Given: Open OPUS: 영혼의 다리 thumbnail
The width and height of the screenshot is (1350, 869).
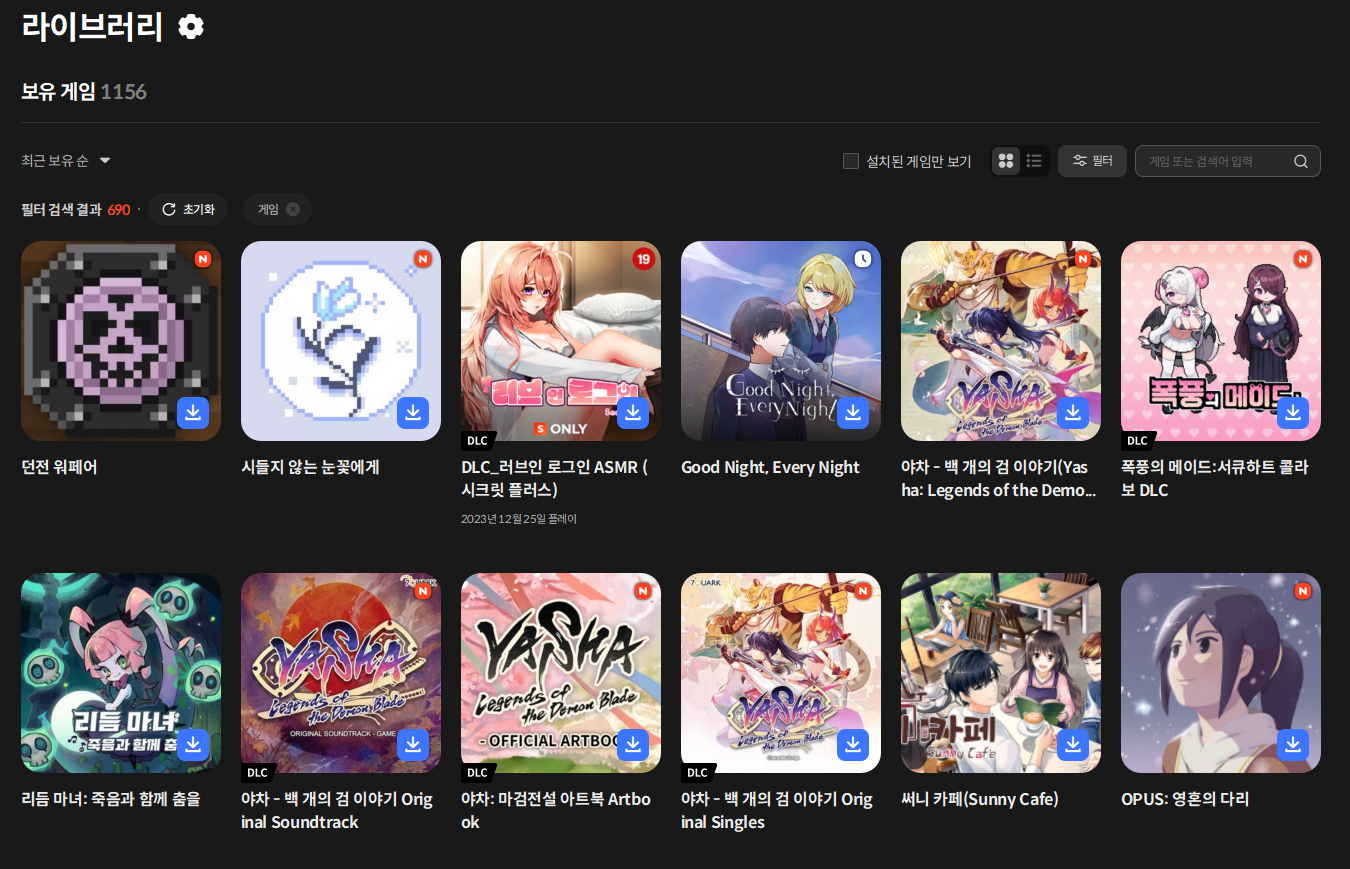Looking at the screenshot, I should pyautogui.click(x=1221, y=673).
